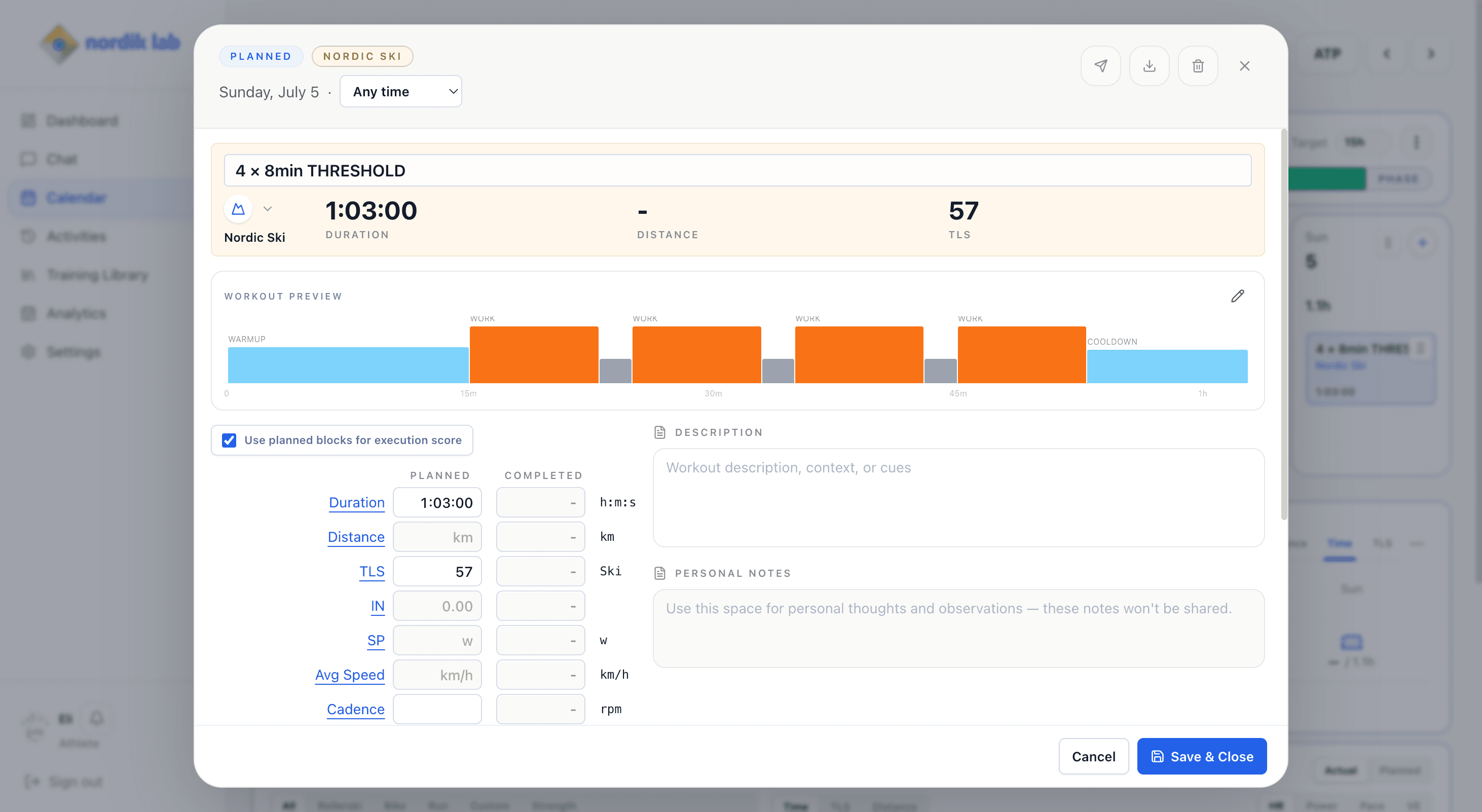
Task: Click the Nordic Ski sport type icon
Action: [238, 209]
